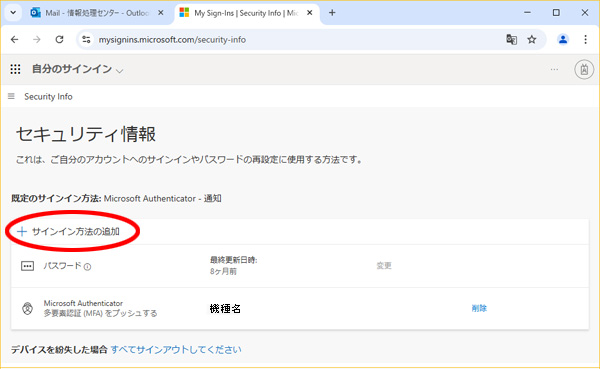View site information icon in address bar
Viewport: 600px width, 369px height.
[x=86, y=39]
